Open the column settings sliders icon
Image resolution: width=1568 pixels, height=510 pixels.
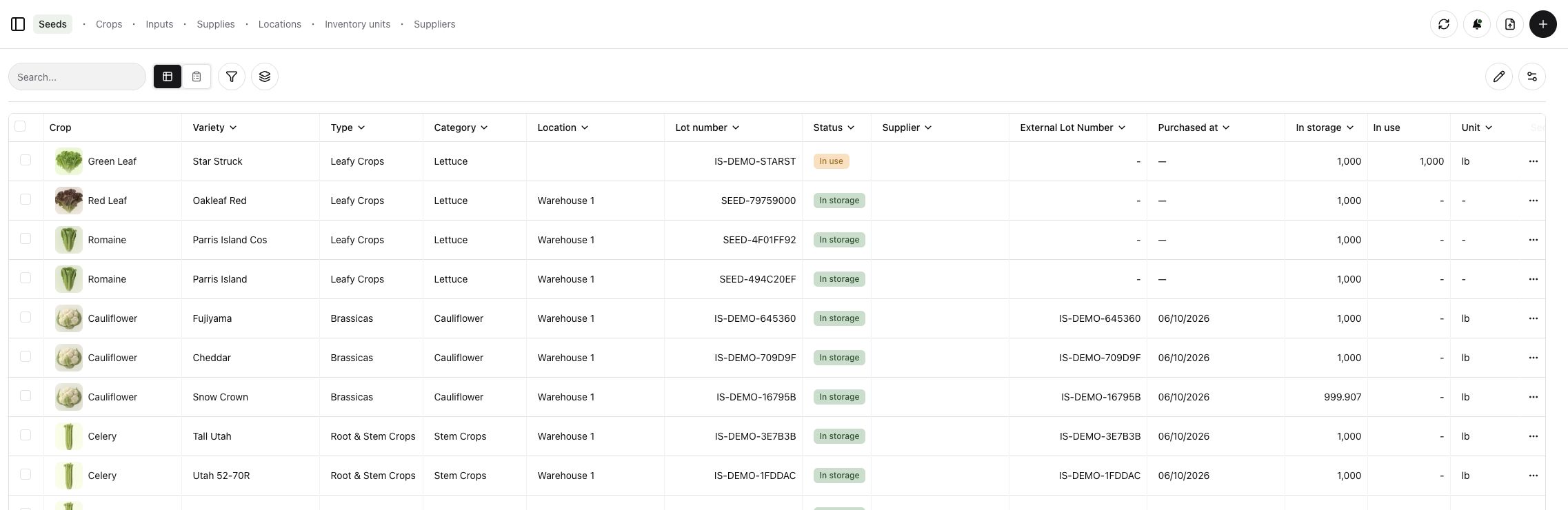point(1532,76)
